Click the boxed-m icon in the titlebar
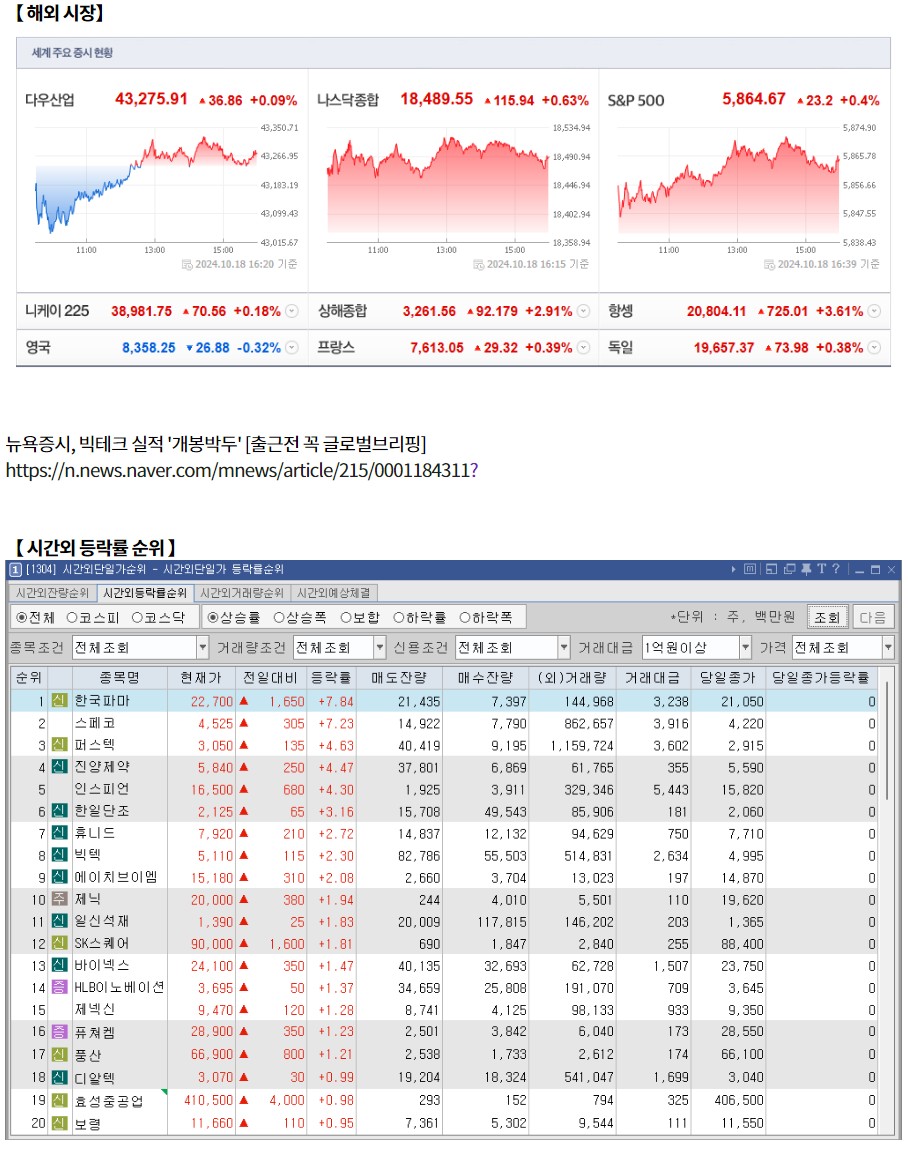 [x=751, y=568]
